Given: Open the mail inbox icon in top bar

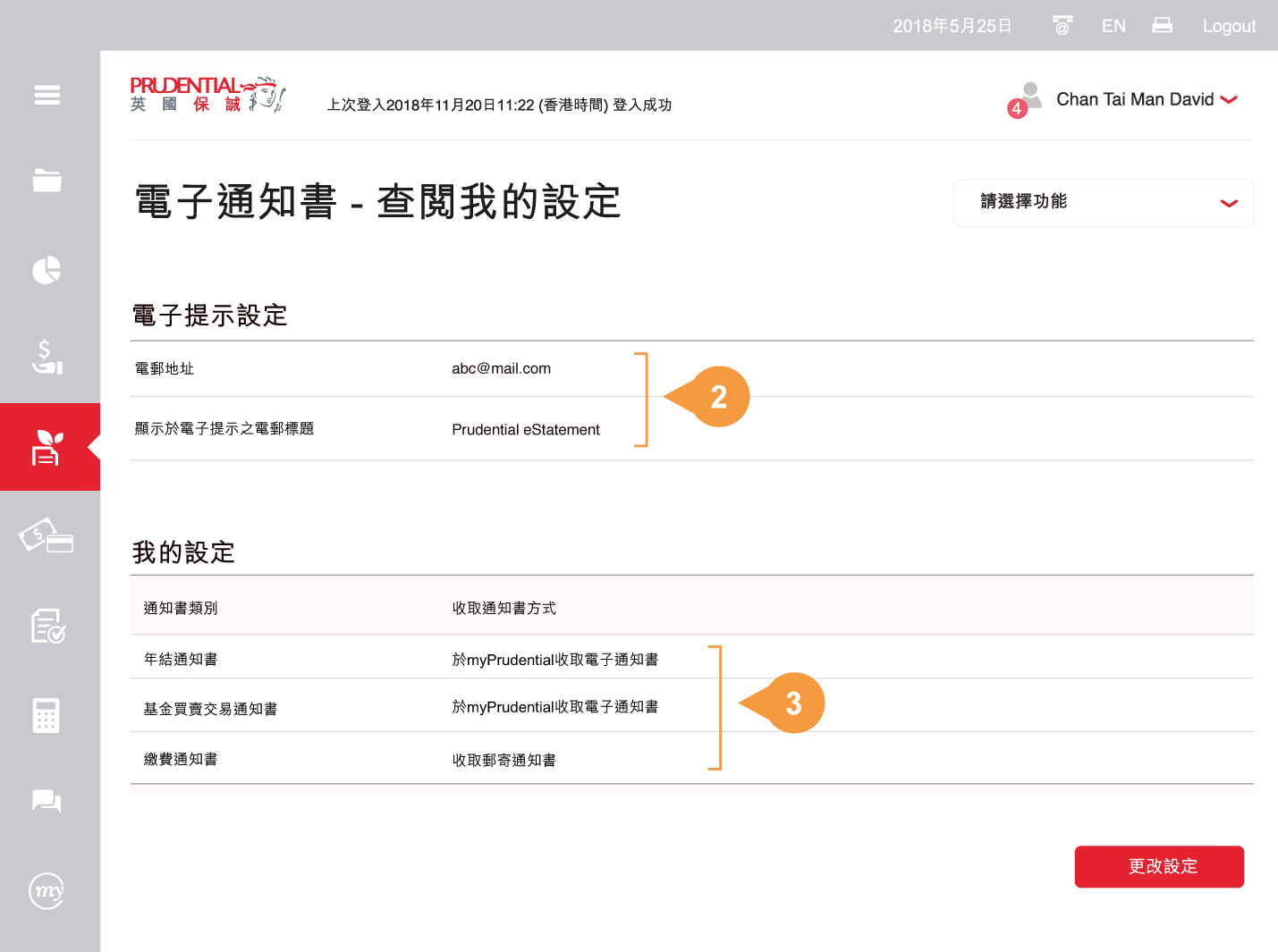Looking at the screenshot, I should (x=1062, y=26).
